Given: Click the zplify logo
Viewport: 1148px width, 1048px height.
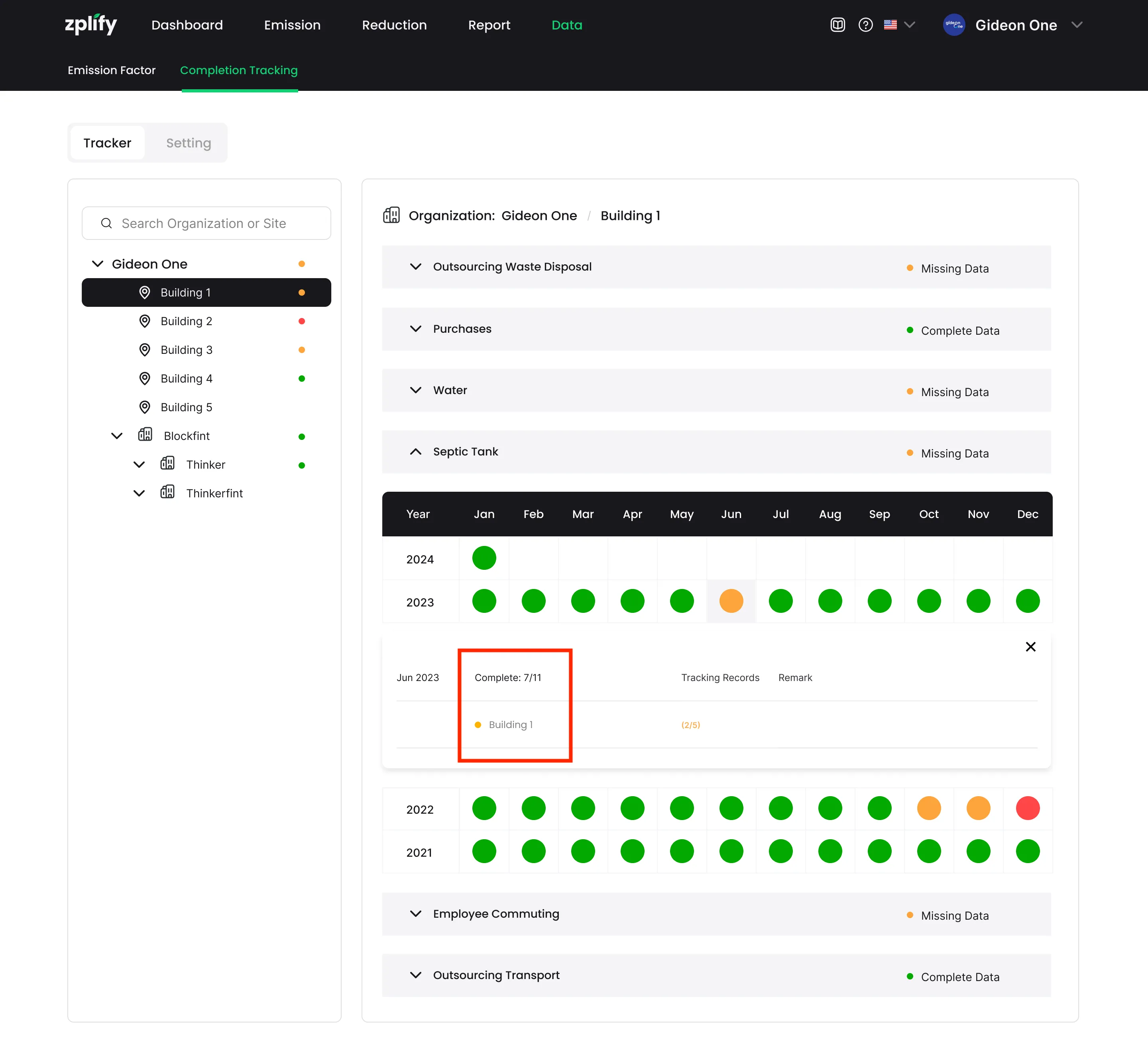Looking at the screenshot, I should [x=90, y=24].
